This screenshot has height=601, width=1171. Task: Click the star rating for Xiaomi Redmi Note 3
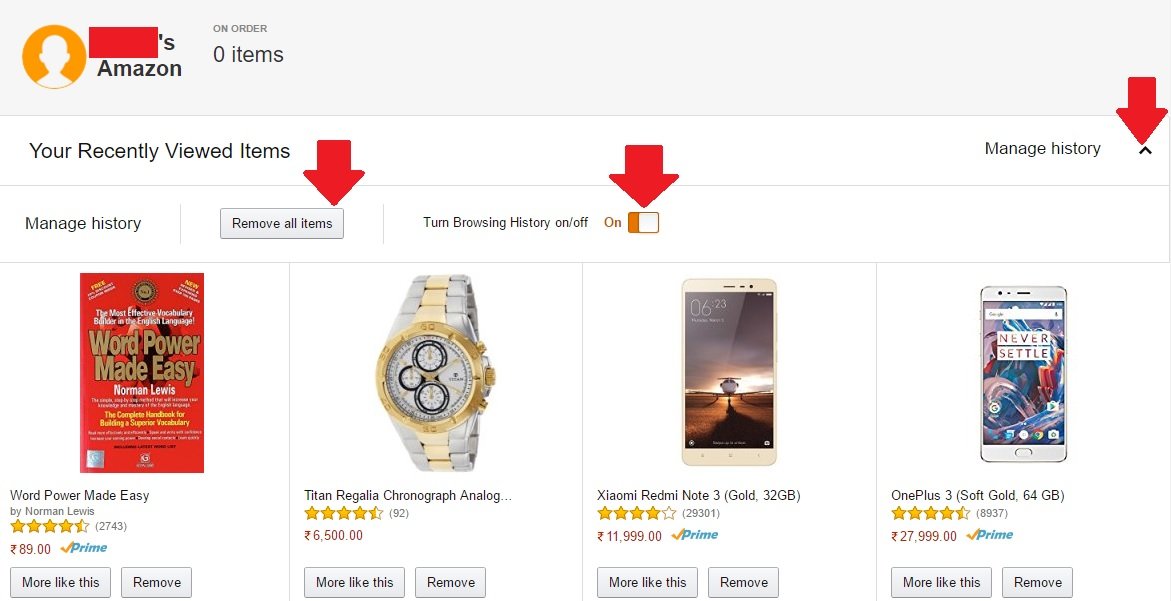637,513
